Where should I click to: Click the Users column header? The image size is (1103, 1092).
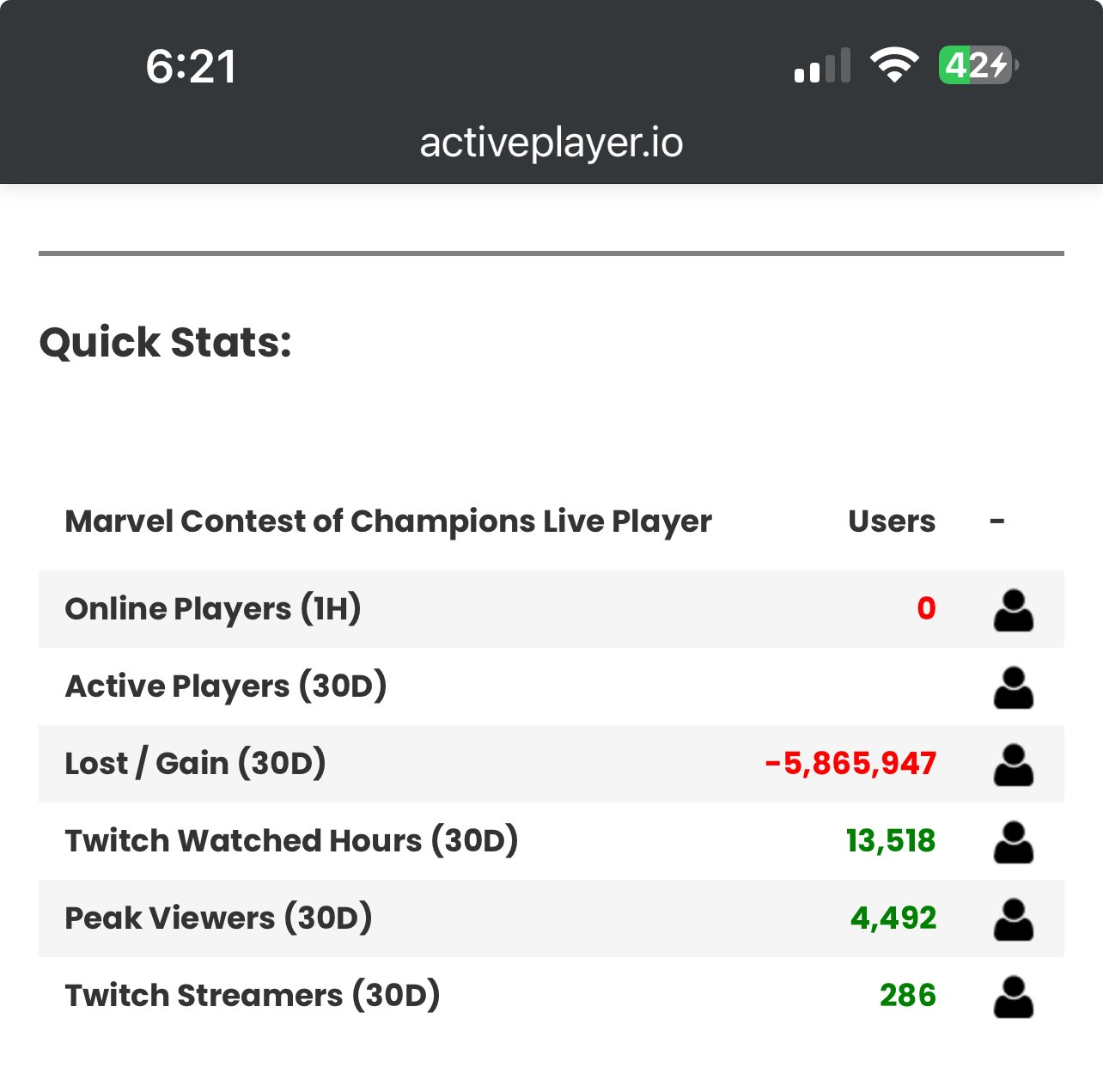(x=892, y=522)
